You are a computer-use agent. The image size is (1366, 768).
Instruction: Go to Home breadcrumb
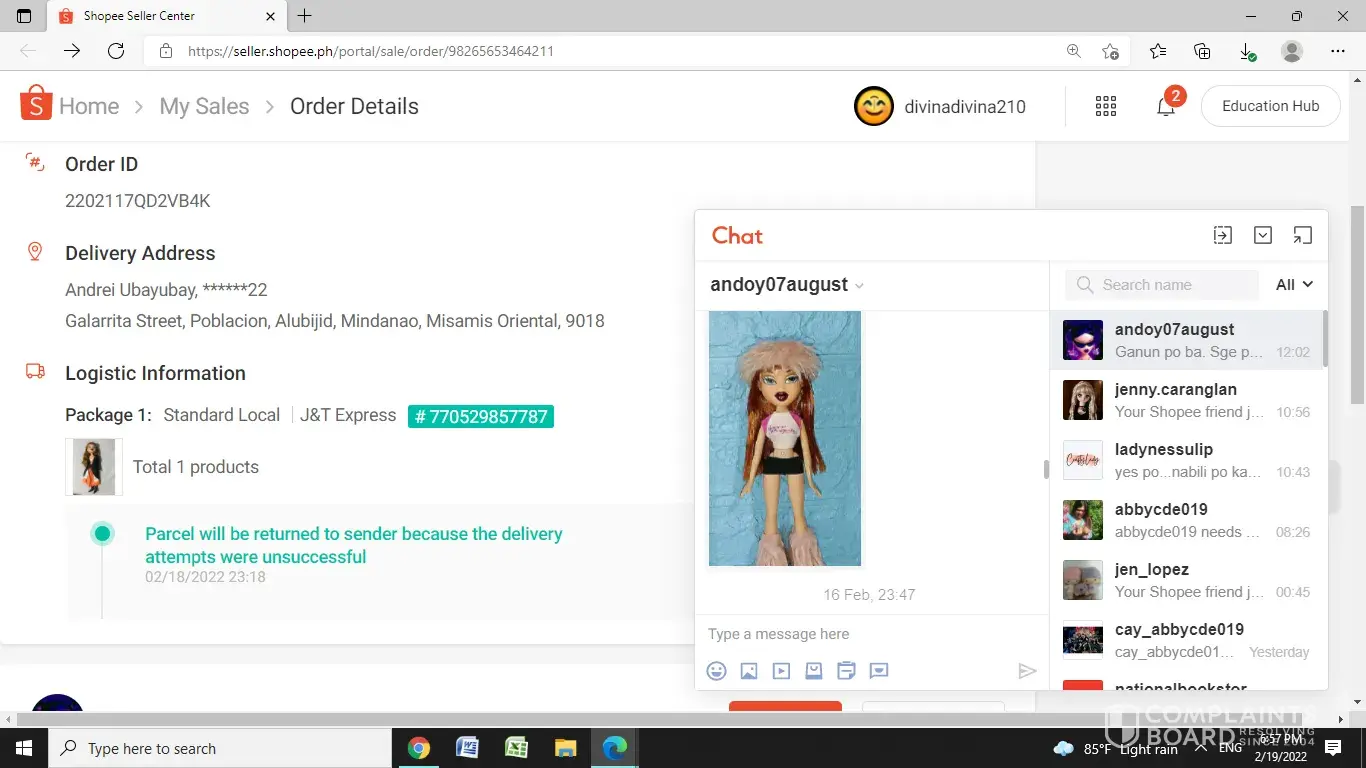click(x=89, y=106)
